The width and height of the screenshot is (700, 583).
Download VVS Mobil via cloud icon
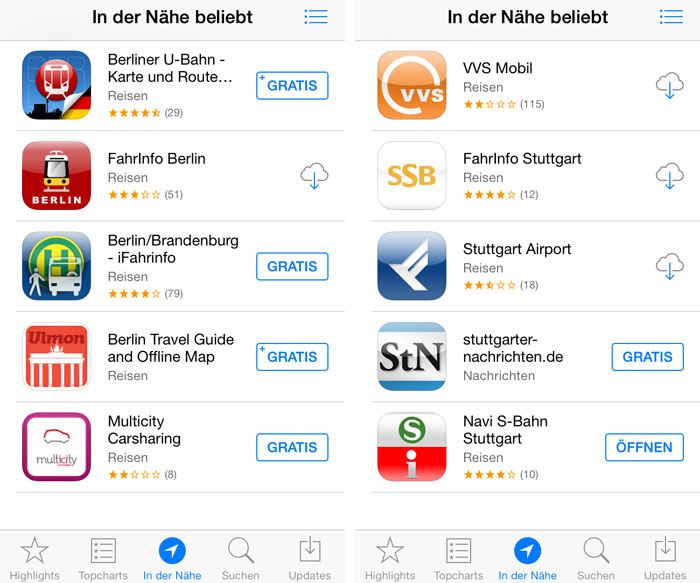pos(670,85)
